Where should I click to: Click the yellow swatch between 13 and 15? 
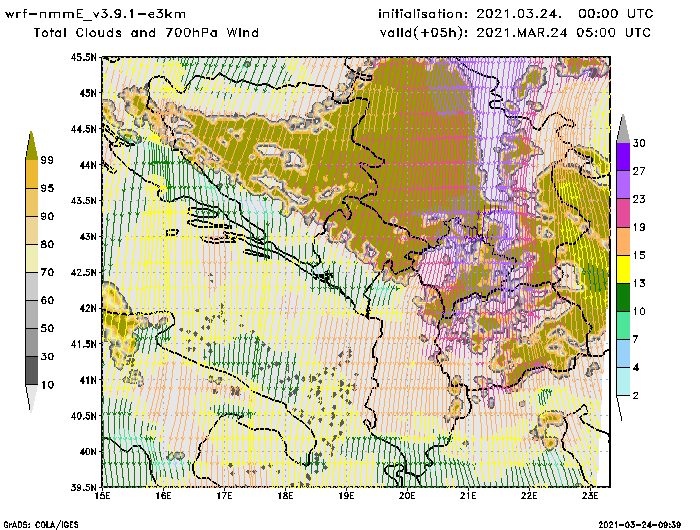[x=623, y=269]
